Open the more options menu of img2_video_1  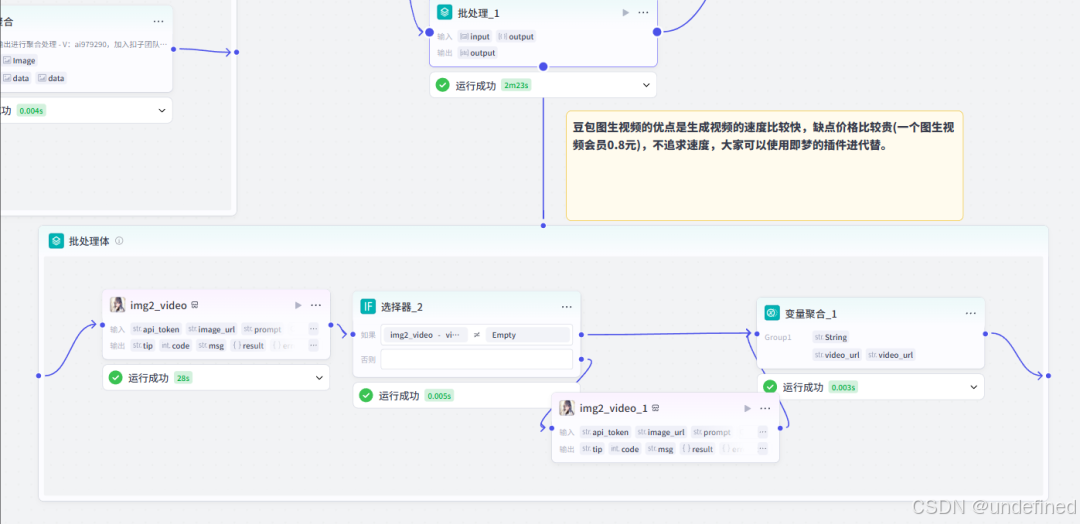coord(765,408)
